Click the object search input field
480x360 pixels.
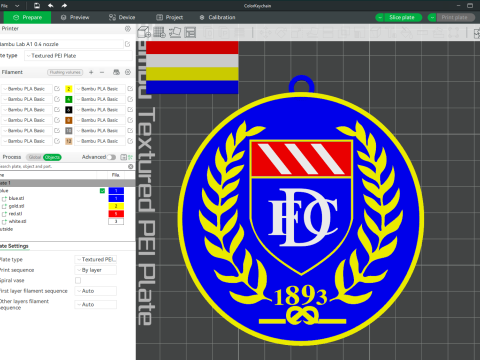63,166
